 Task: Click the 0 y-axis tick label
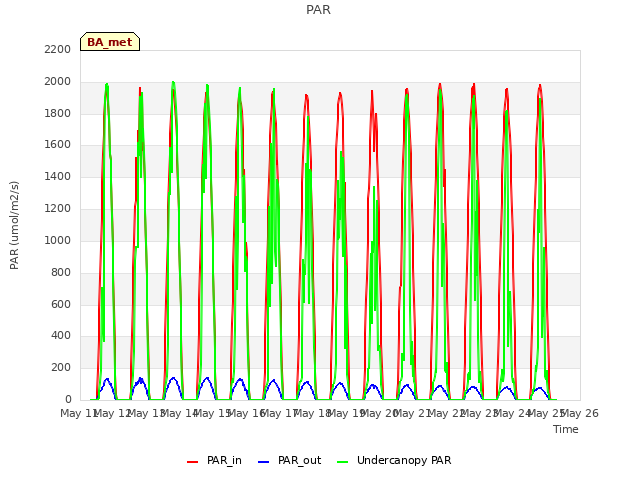point(68,399)
